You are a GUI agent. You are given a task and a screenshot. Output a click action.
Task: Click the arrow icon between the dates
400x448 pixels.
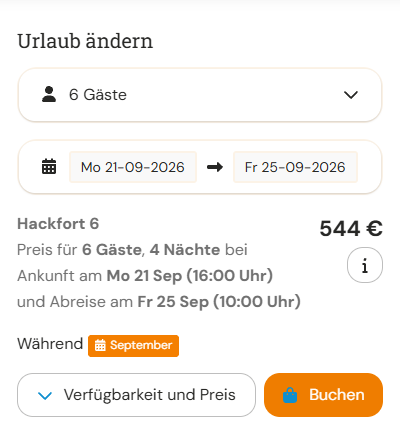click(x=215, y=167)
